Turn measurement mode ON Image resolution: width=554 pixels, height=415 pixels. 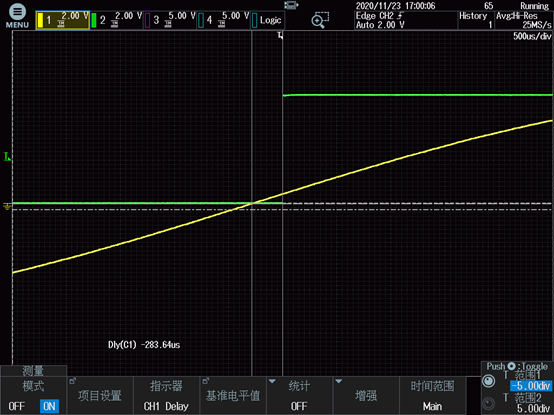coord(49,406)
